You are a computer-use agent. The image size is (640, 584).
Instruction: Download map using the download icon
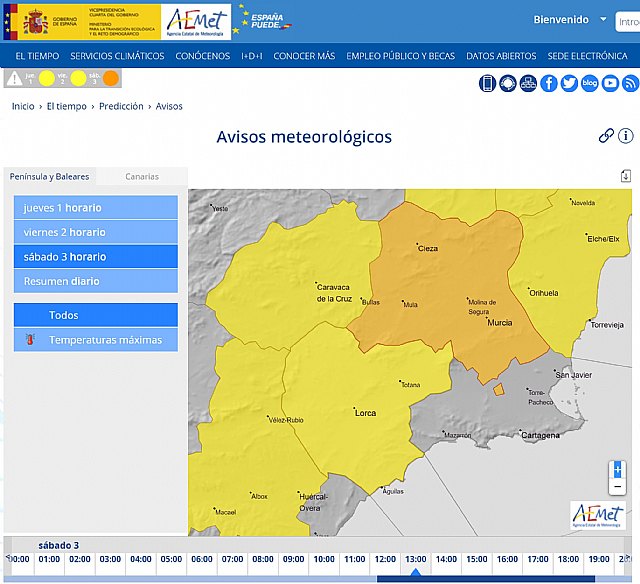(x=626, y=176)
